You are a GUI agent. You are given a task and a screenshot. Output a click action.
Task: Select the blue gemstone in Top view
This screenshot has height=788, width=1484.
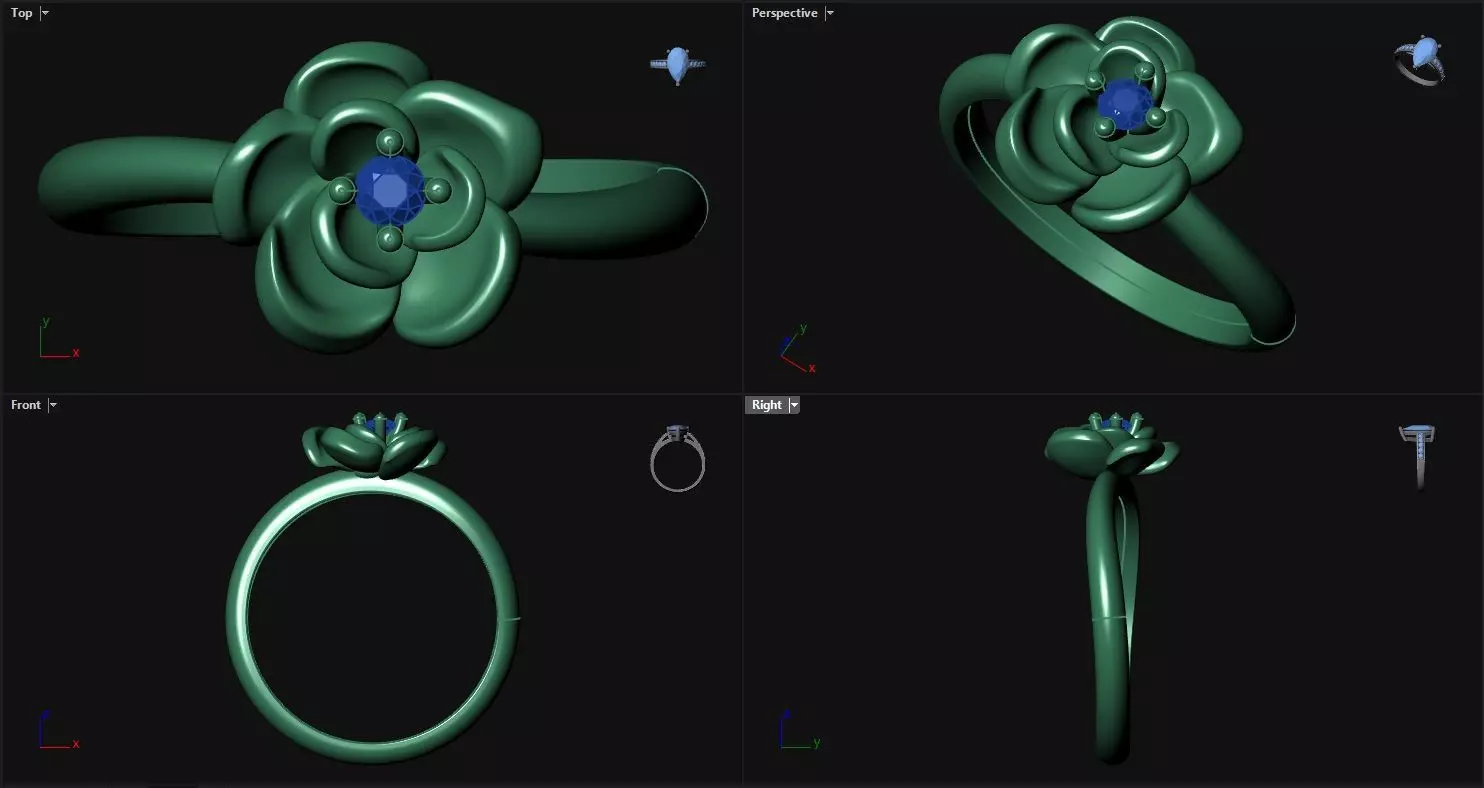(389, 190)
